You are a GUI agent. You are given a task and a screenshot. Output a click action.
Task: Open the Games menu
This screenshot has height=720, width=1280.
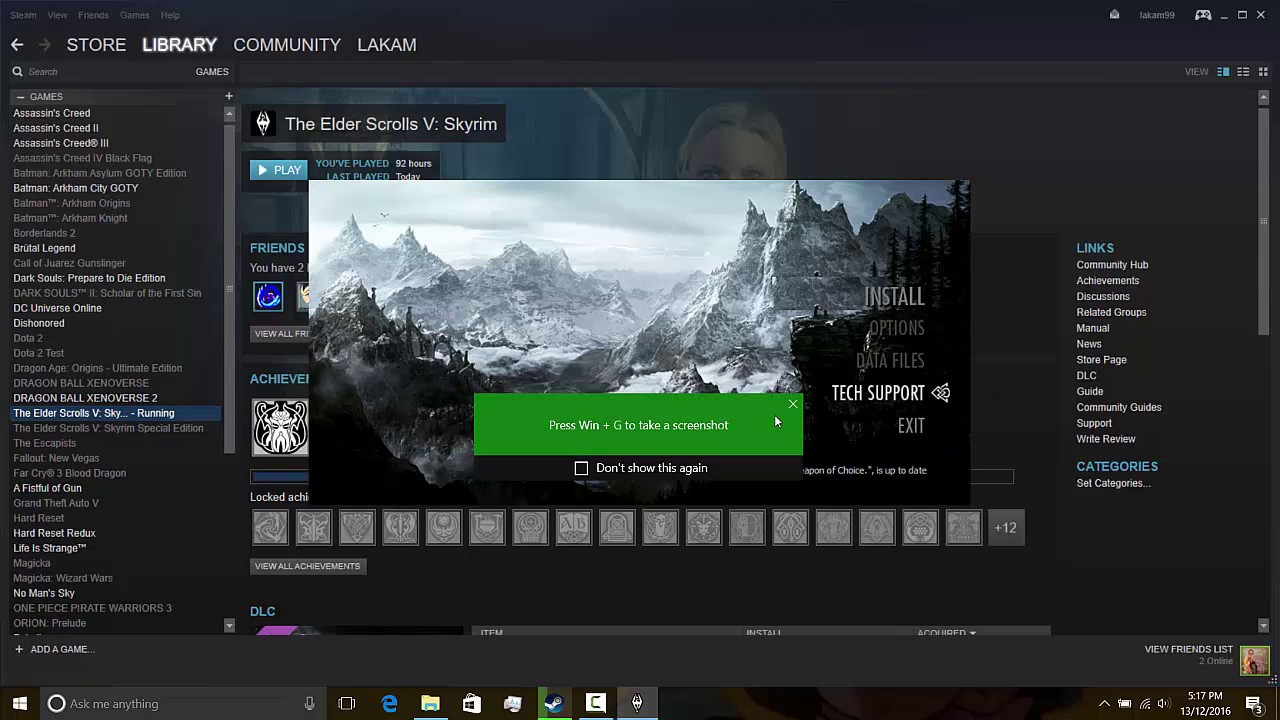(x=134, y=15)
